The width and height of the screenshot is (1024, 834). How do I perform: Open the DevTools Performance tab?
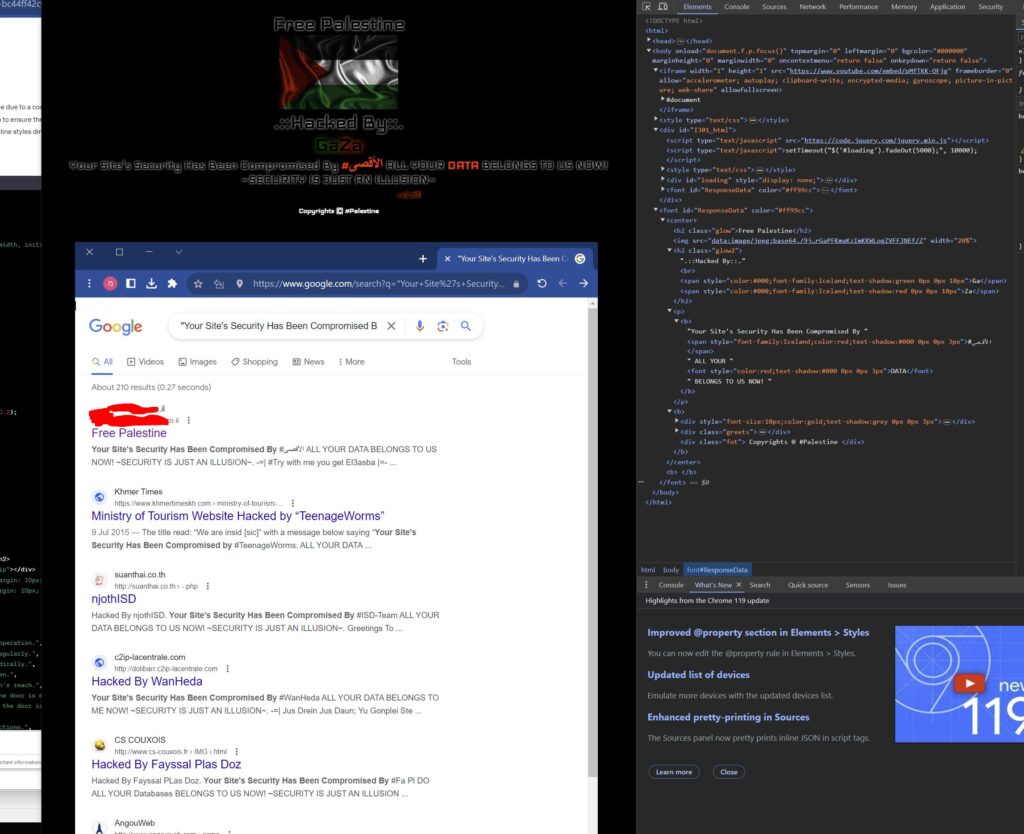tap(858, 7)
